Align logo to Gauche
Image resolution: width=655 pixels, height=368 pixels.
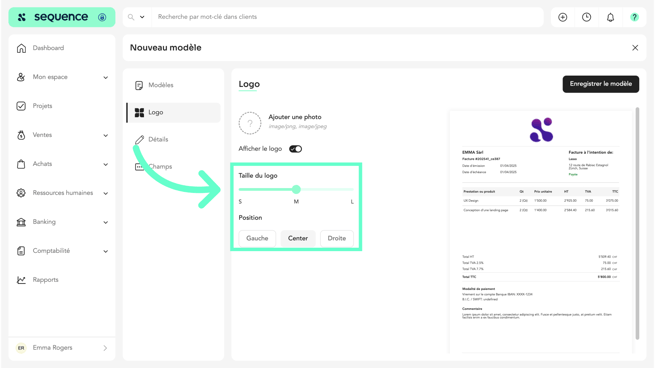pyautogui.click(x=257, y=239)
